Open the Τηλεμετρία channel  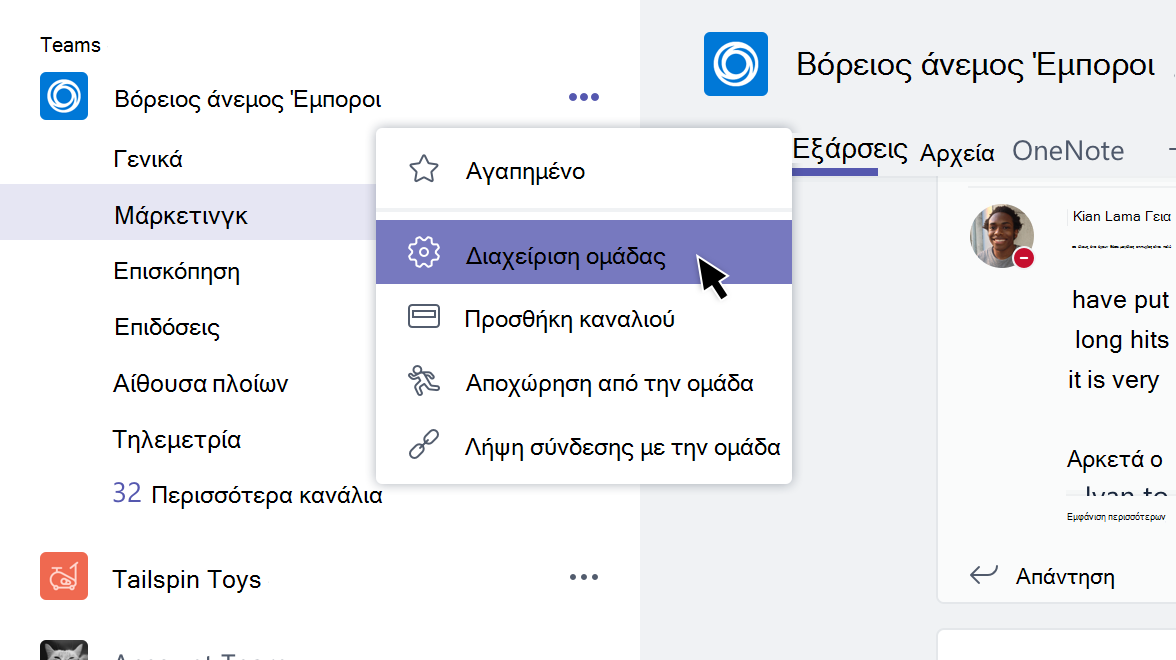click(x=177, y=440)
